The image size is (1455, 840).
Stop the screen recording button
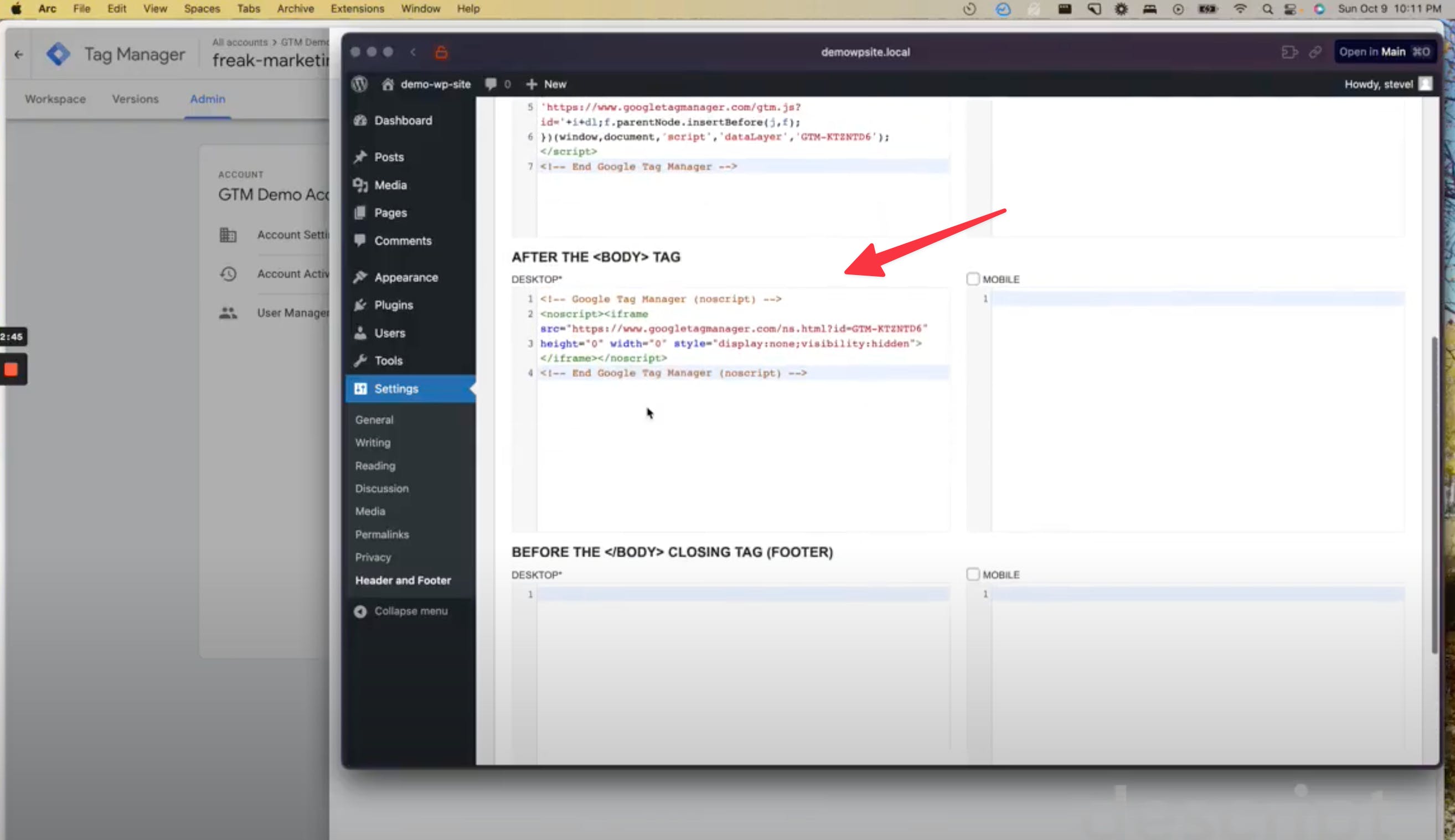tap(11, 370)
